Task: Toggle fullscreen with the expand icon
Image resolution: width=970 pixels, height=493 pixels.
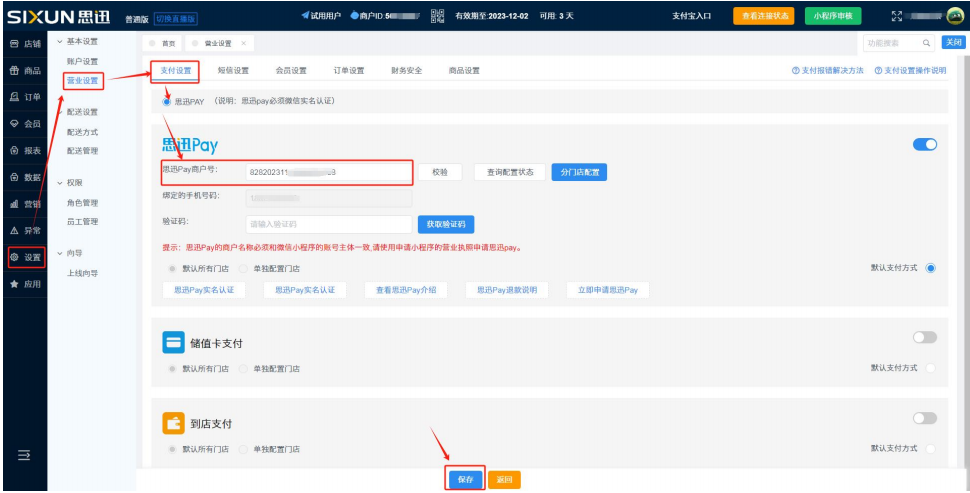Action: [897, 16]
